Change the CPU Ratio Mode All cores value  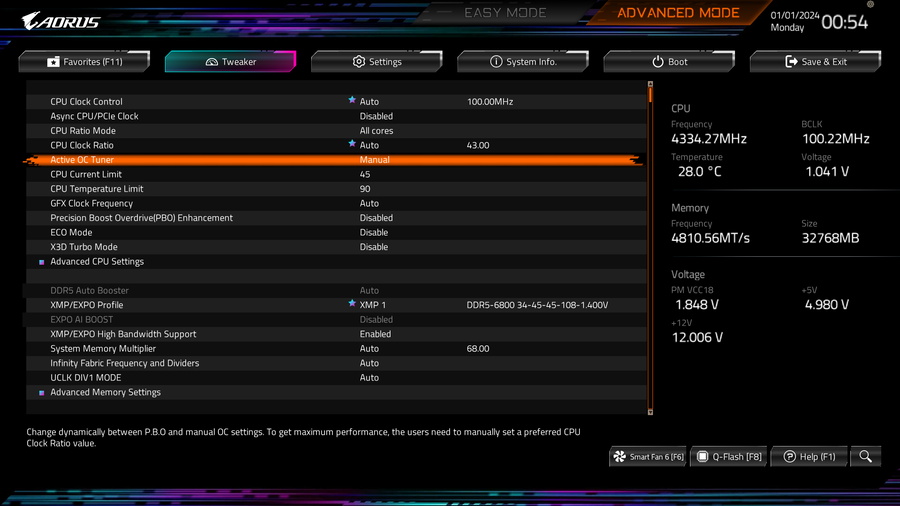pyautogui.click(x=376, y=131)
